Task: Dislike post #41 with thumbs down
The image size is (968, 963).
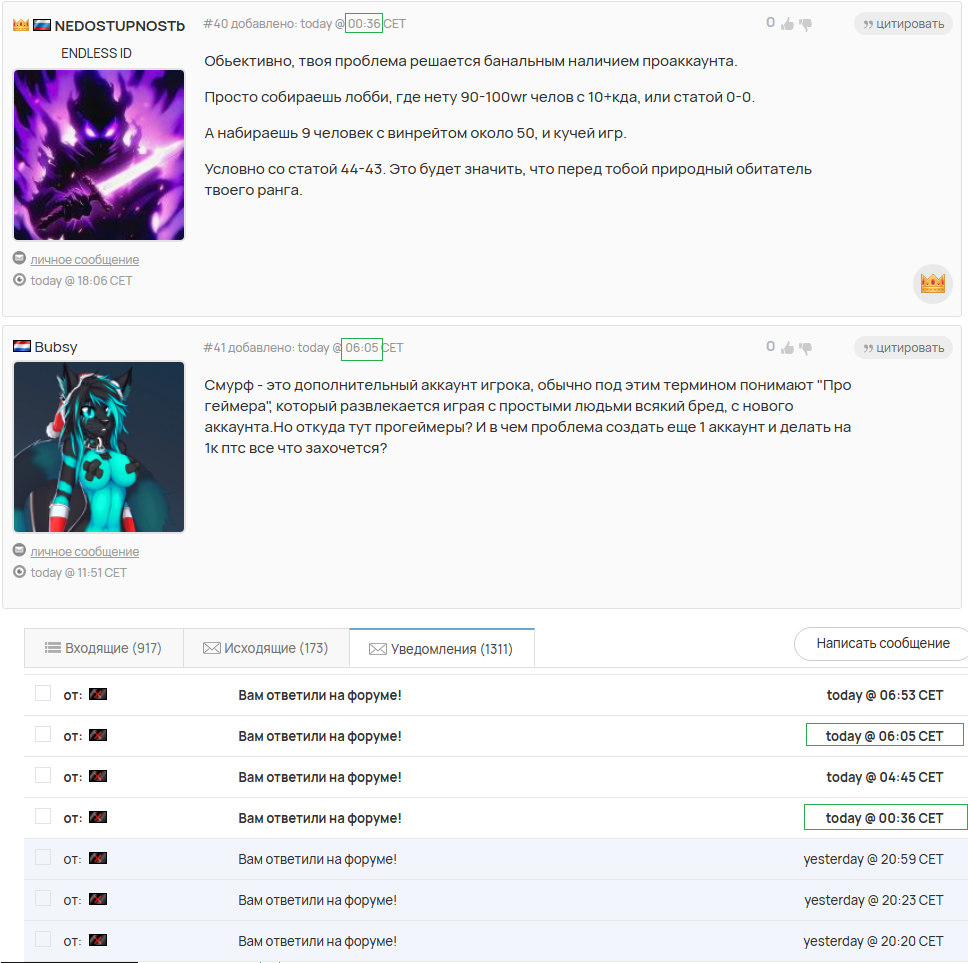Action: [805, 348]
